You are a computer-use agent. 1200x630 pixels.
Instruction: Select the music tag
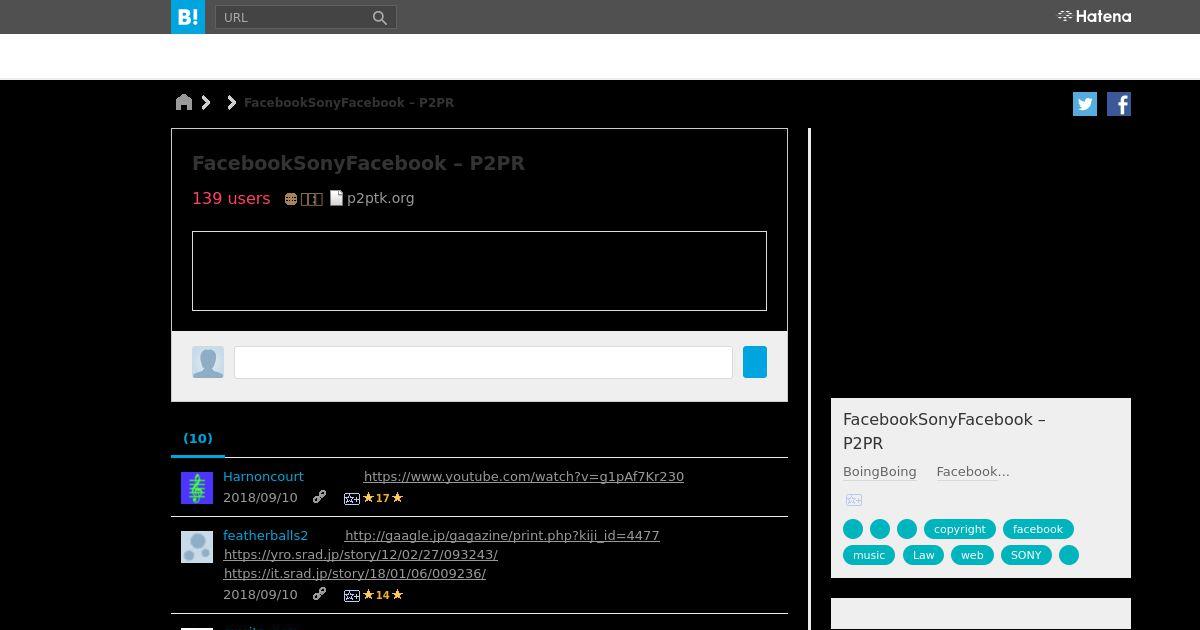869,555
